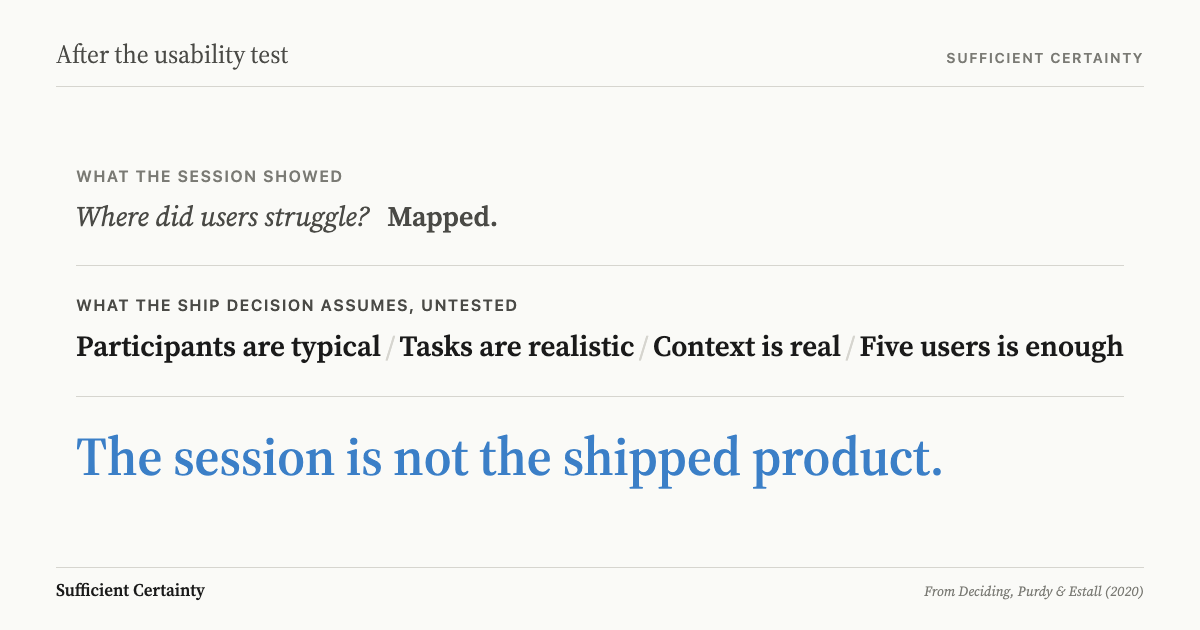Click the word "shipped" in blue headline
This screenshot has width=1200, height=630.
pos(651,460)
